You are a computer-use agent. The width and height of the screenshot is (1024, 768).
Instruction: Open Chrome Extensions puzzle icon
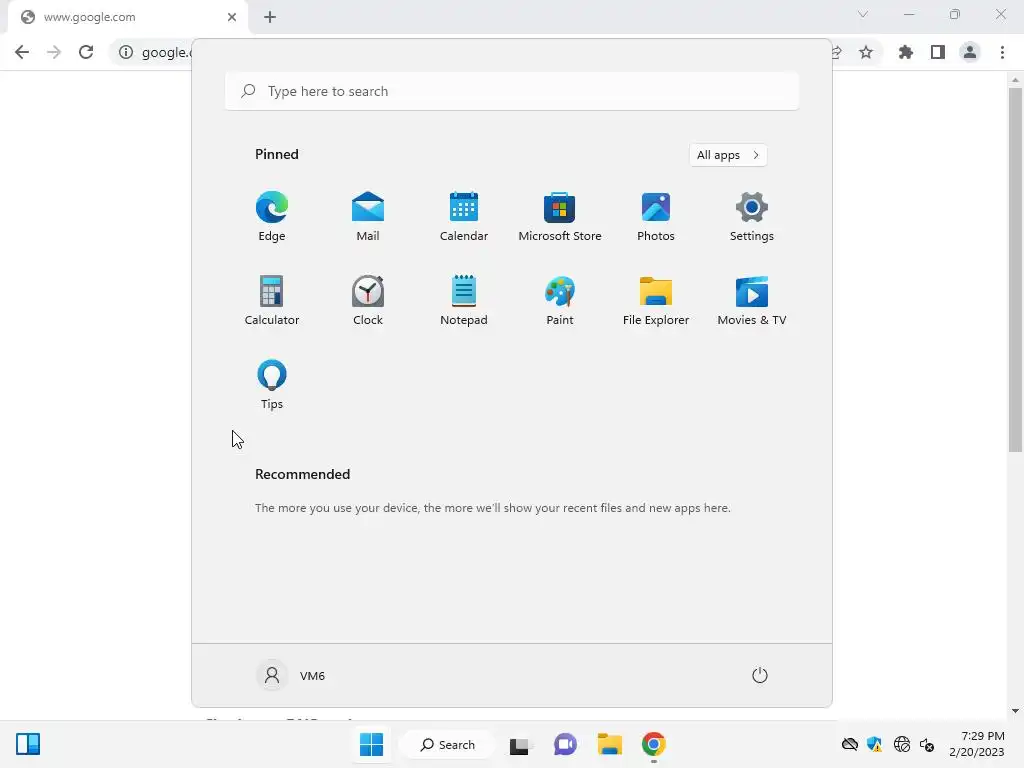pyautogui.click(x=906, y=52)
